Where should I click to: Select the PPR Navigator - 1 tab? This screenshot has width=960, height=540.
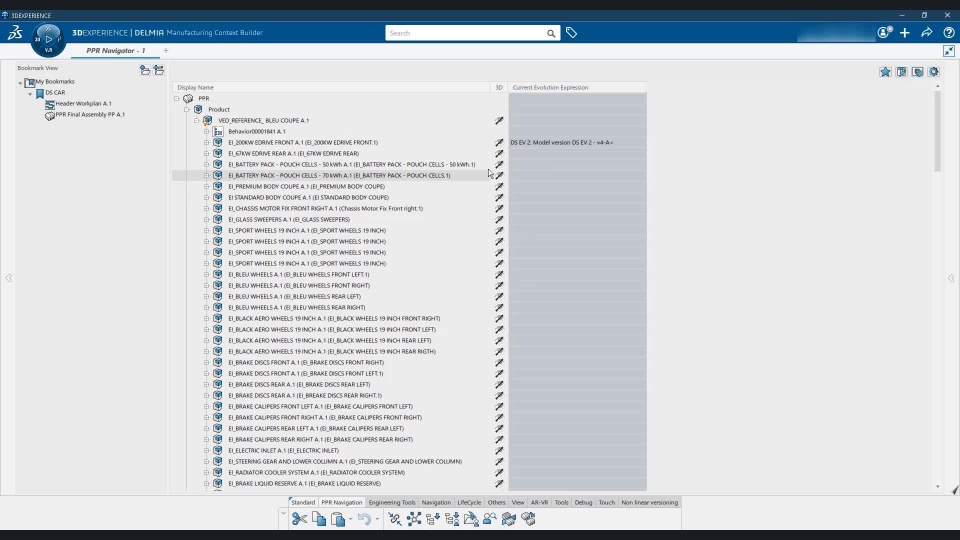116,51
